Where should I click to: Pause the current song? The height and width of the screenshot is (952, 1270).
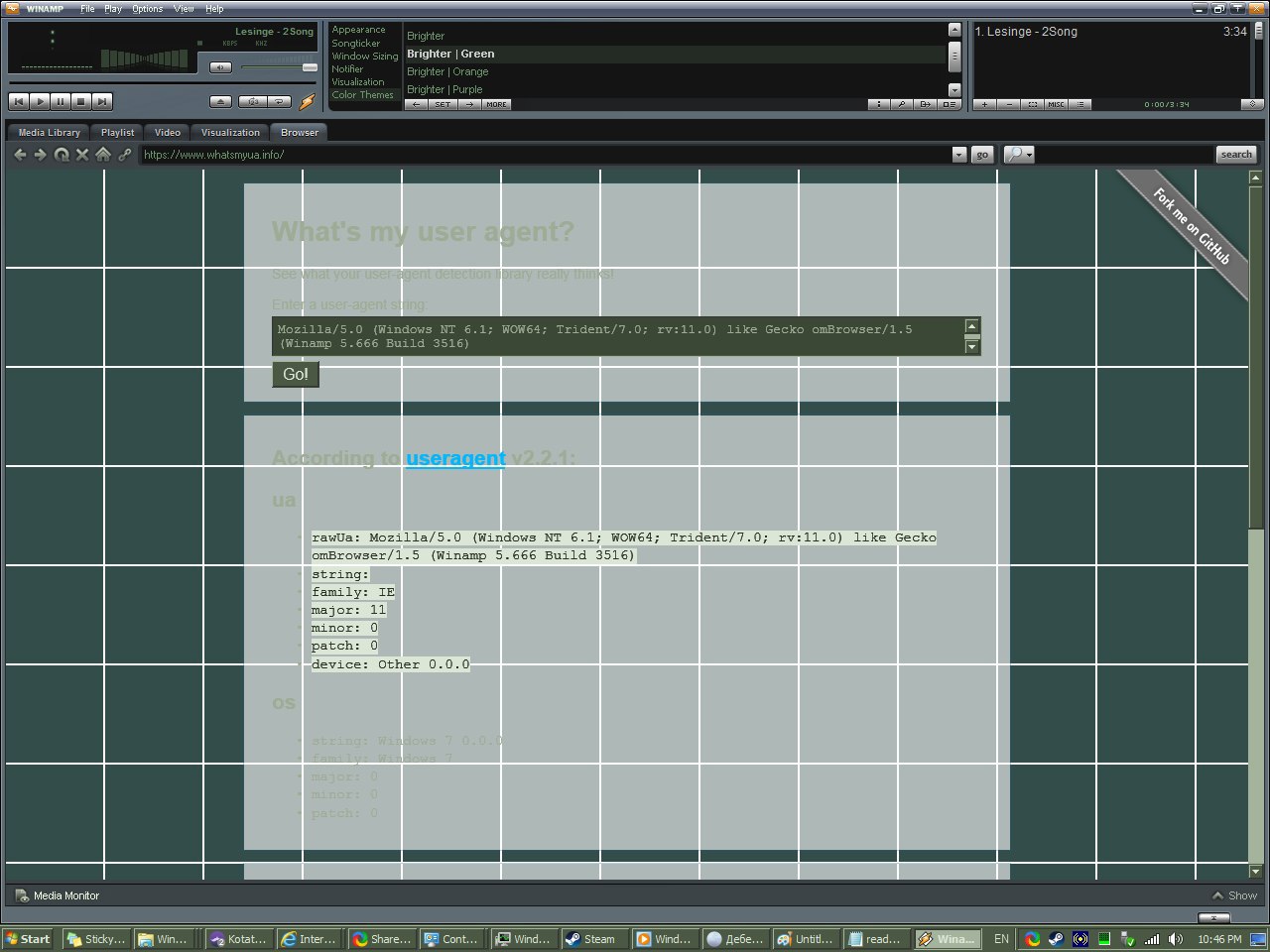click(x=61, y=101)
